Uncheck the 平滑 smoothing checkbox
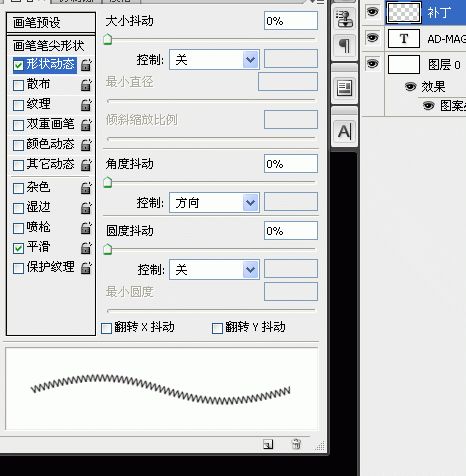 [x=18, y=248]
